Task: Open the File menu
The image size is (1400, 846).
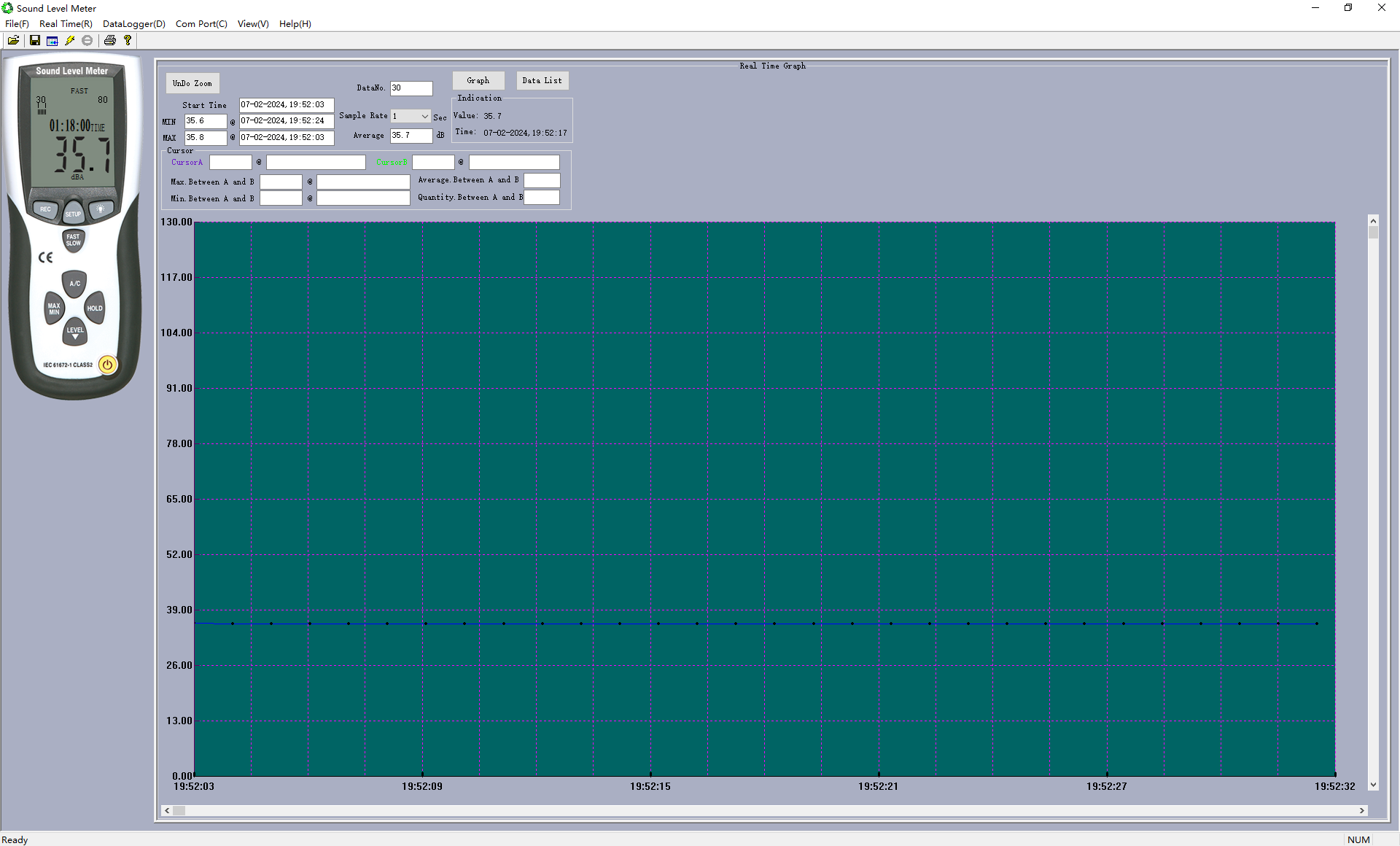Action: pyautogui.click(x=15, y=23)
